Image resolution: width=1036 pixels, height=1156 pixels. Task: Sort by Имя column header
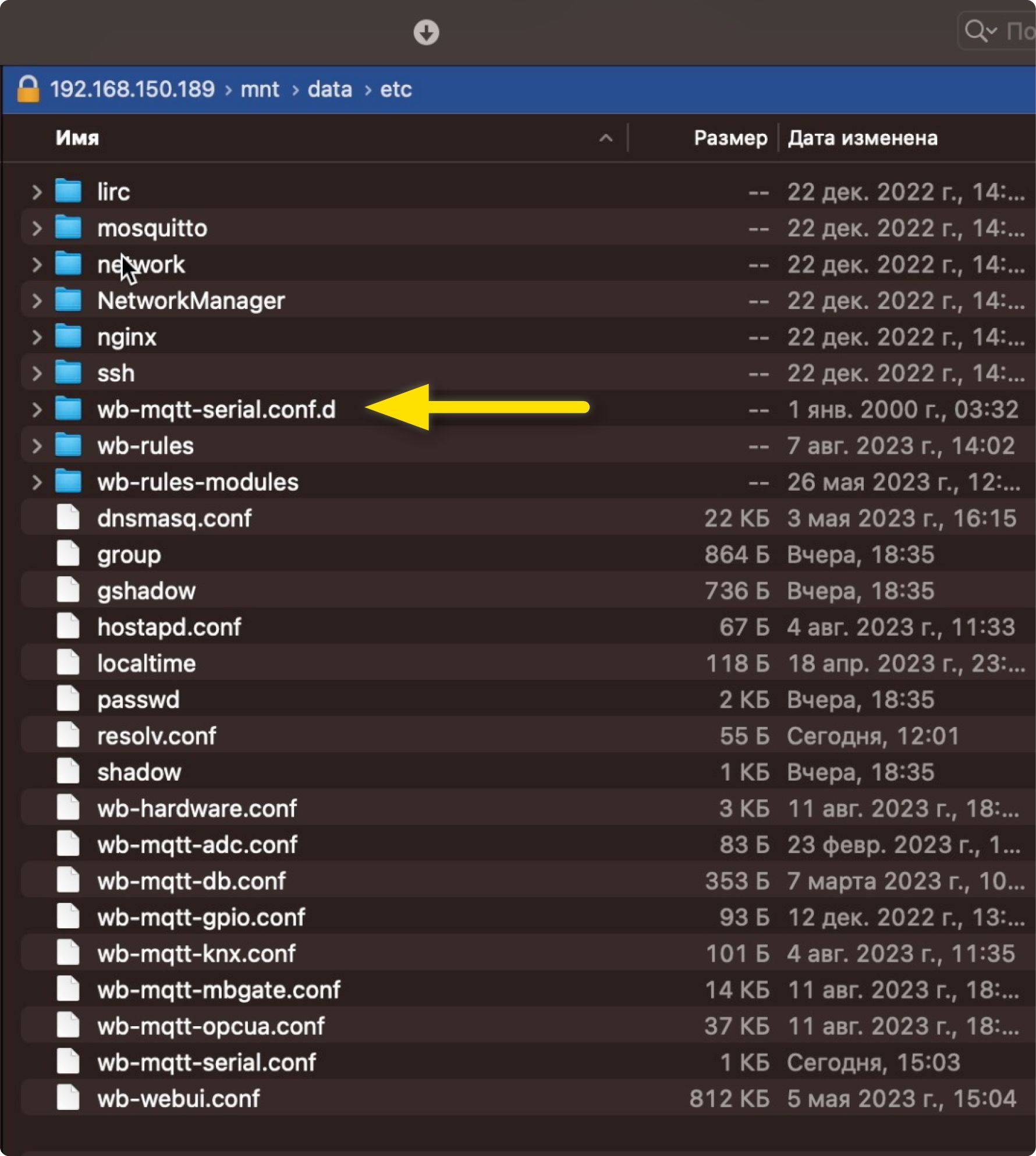tap(77, 138)
